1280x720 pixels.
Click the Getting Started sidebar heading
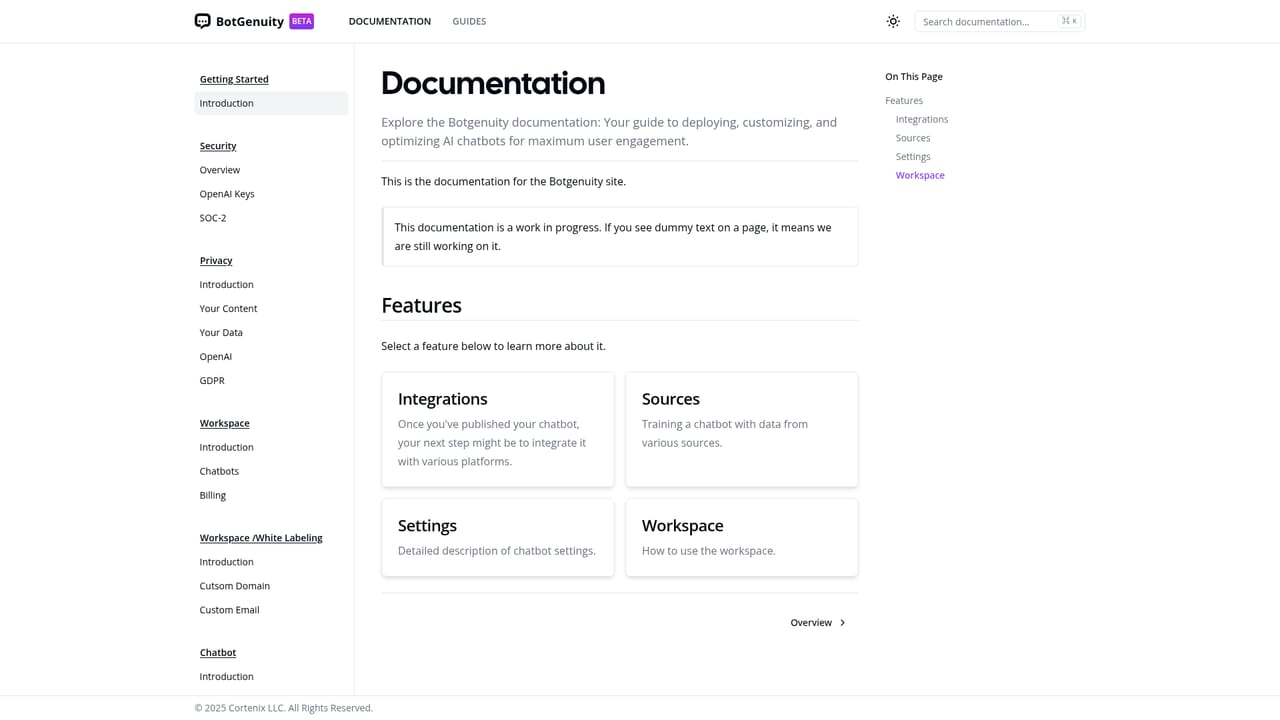234,79
